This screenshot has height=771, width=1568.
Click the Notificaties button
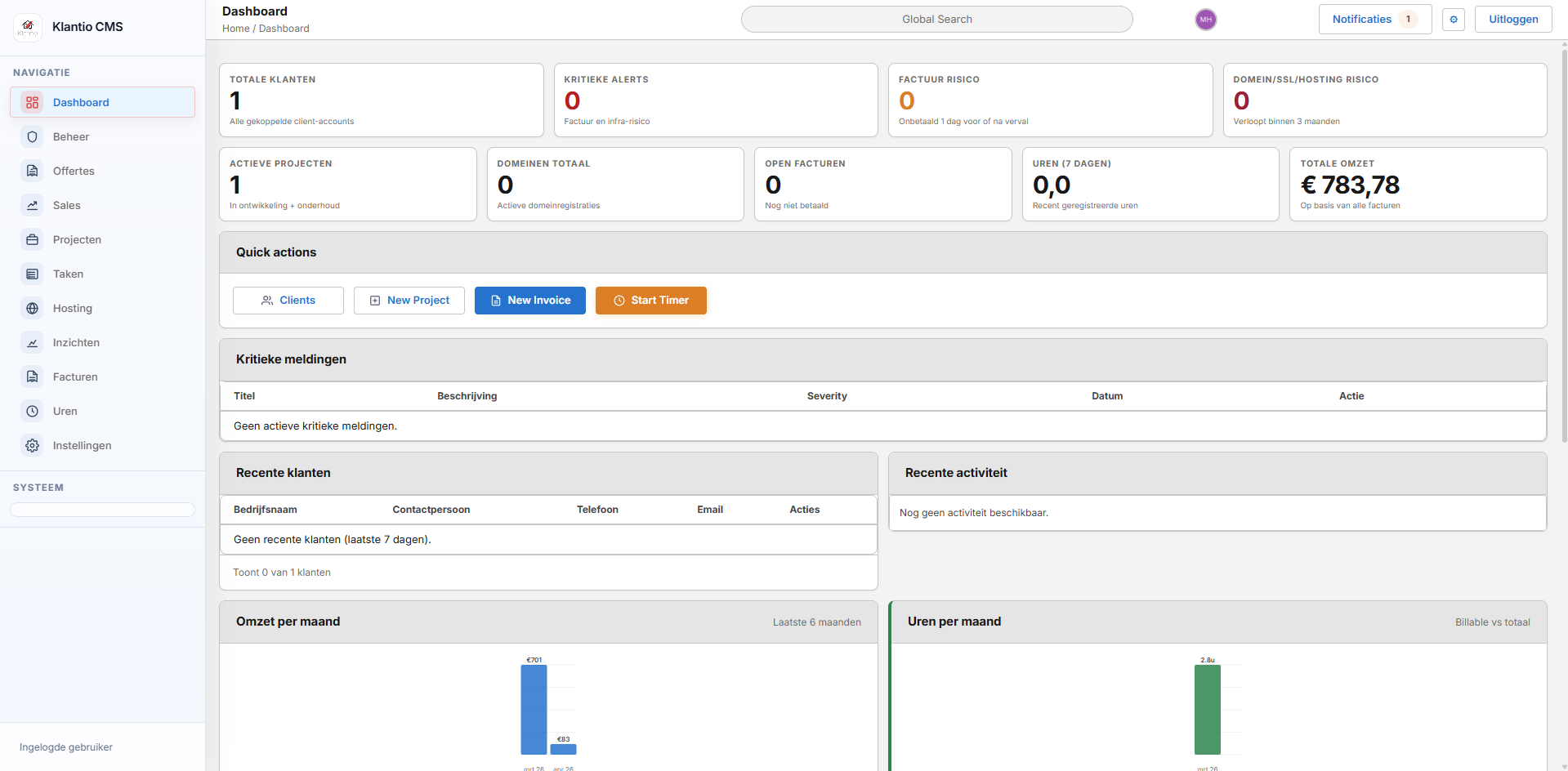coord(1375,20)
